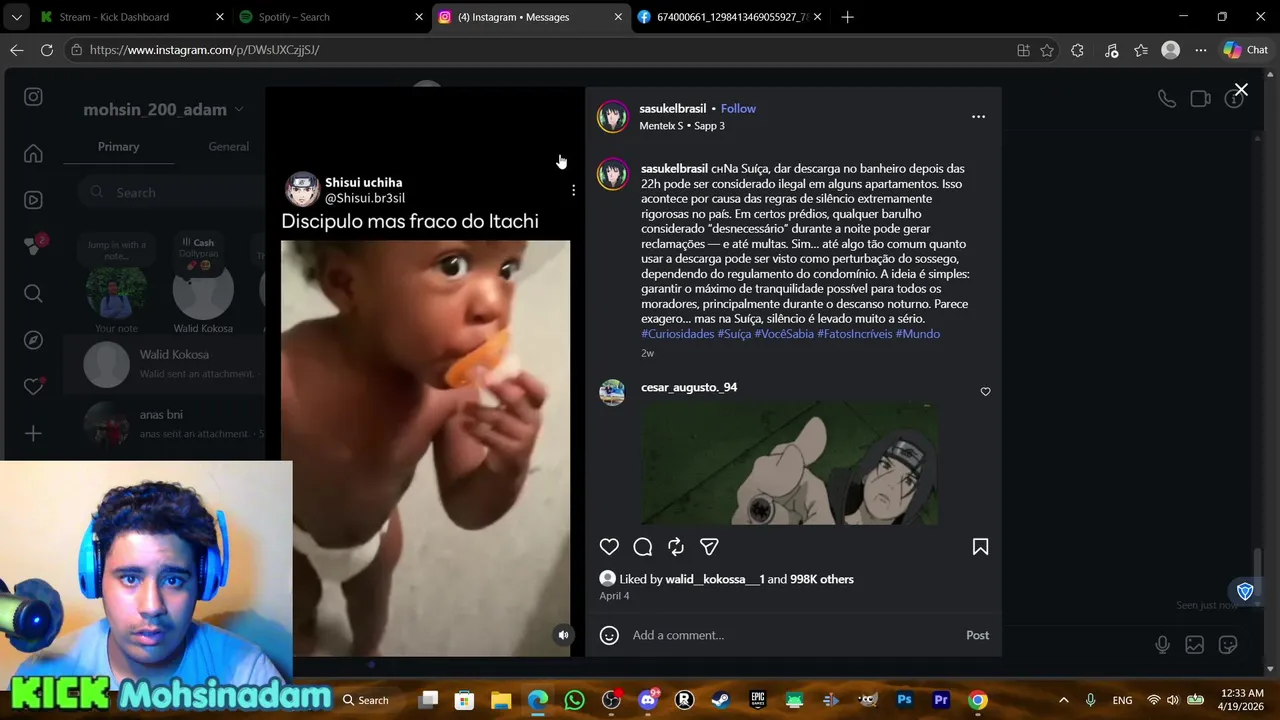This screenshot has width=1280, height=720.
Task: Open the three-dot menu on the Shisui uchiha video
Action: pyautogui.click(x=573, y=190)
